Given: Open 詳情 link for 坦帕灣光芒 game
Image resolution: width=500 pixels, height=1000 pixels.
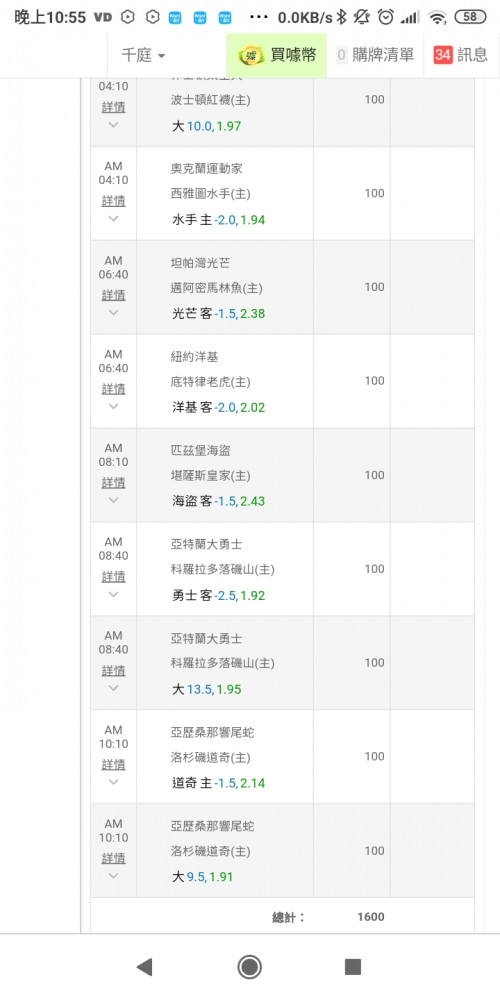Looking at the screenshot, I should pos(114,295).
